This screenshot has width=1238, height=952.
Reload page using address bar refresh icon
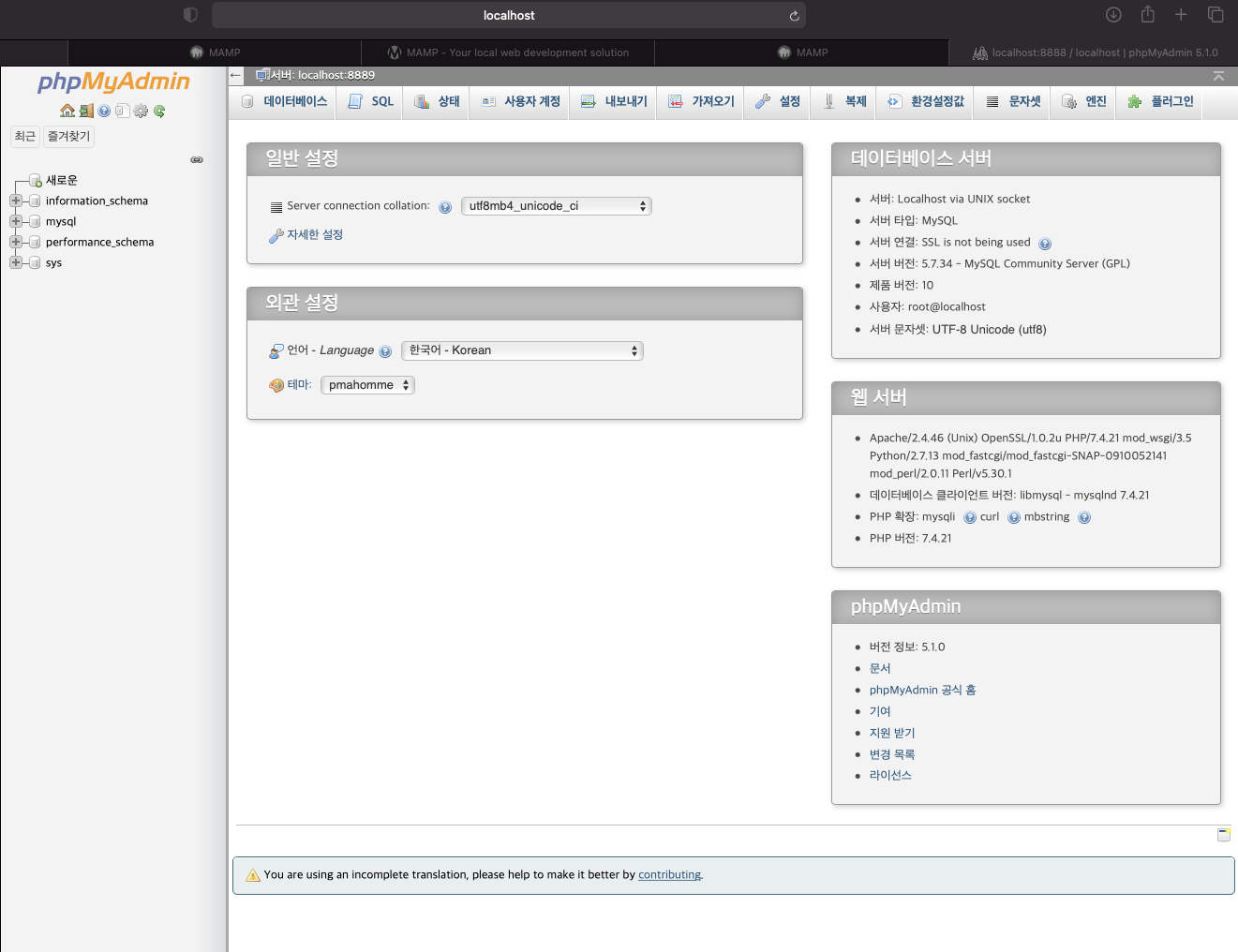[x=794, y=16]
